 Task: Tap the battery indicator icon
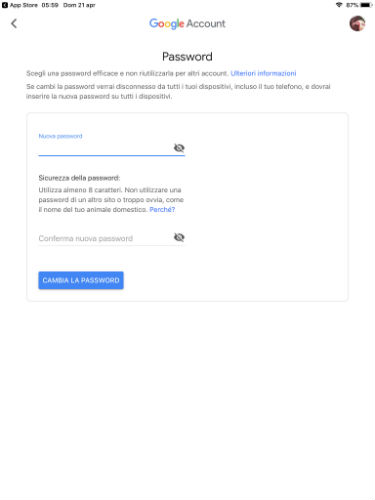(x=366, y=5)
